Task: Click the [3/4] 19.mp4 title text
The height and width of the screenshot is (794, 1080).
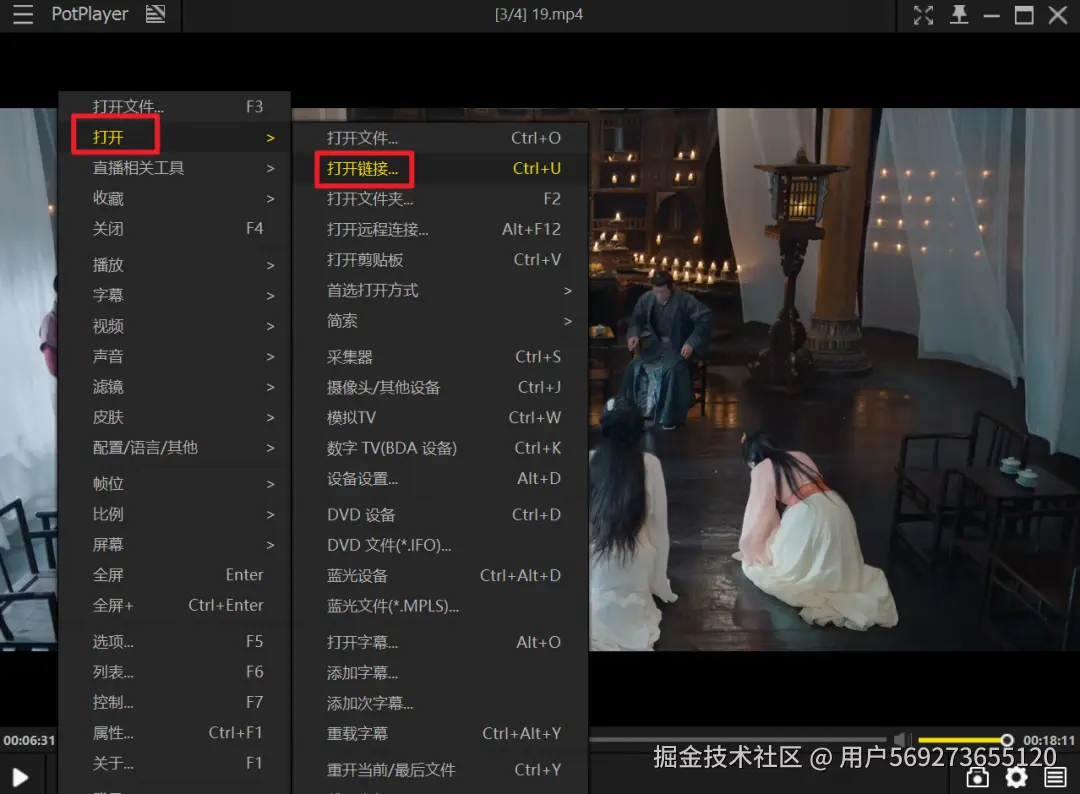Action: click(539, 14)
